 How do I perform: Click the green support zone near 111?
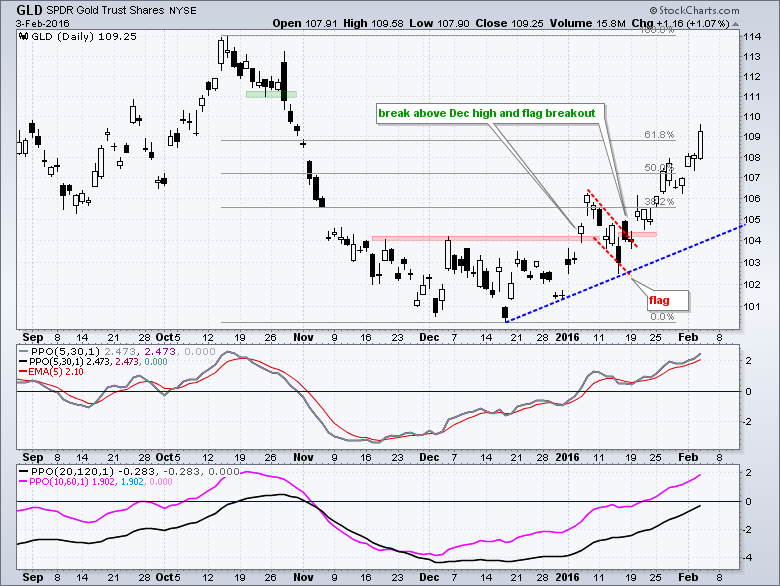point(271,94)
